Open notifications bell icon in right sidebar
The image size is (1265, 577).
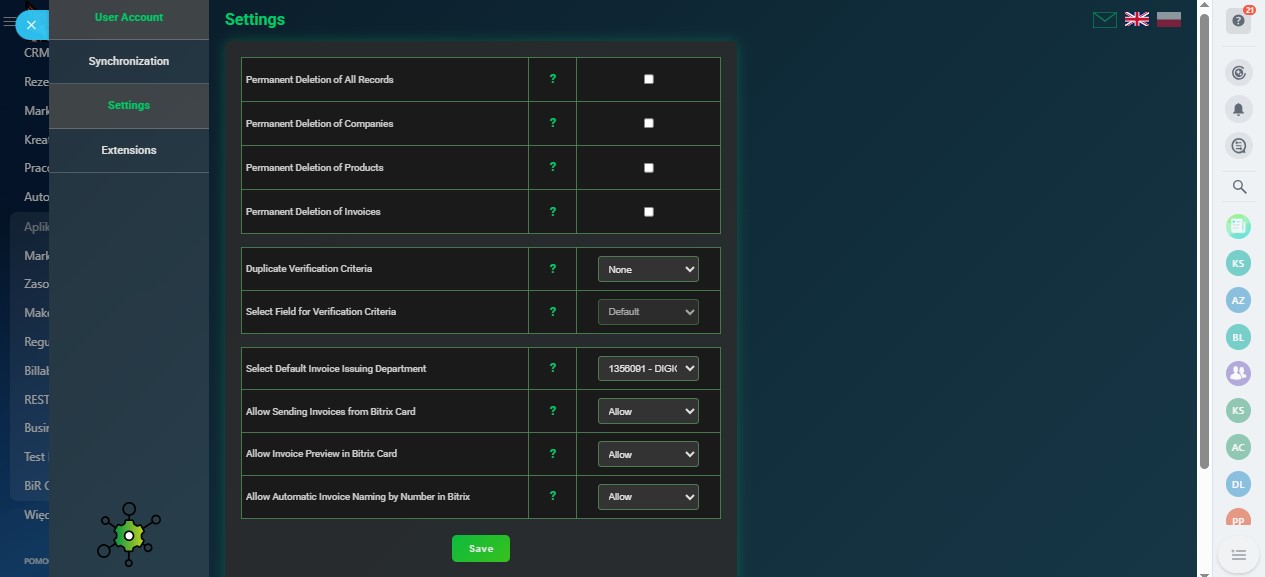(1239, 109)
